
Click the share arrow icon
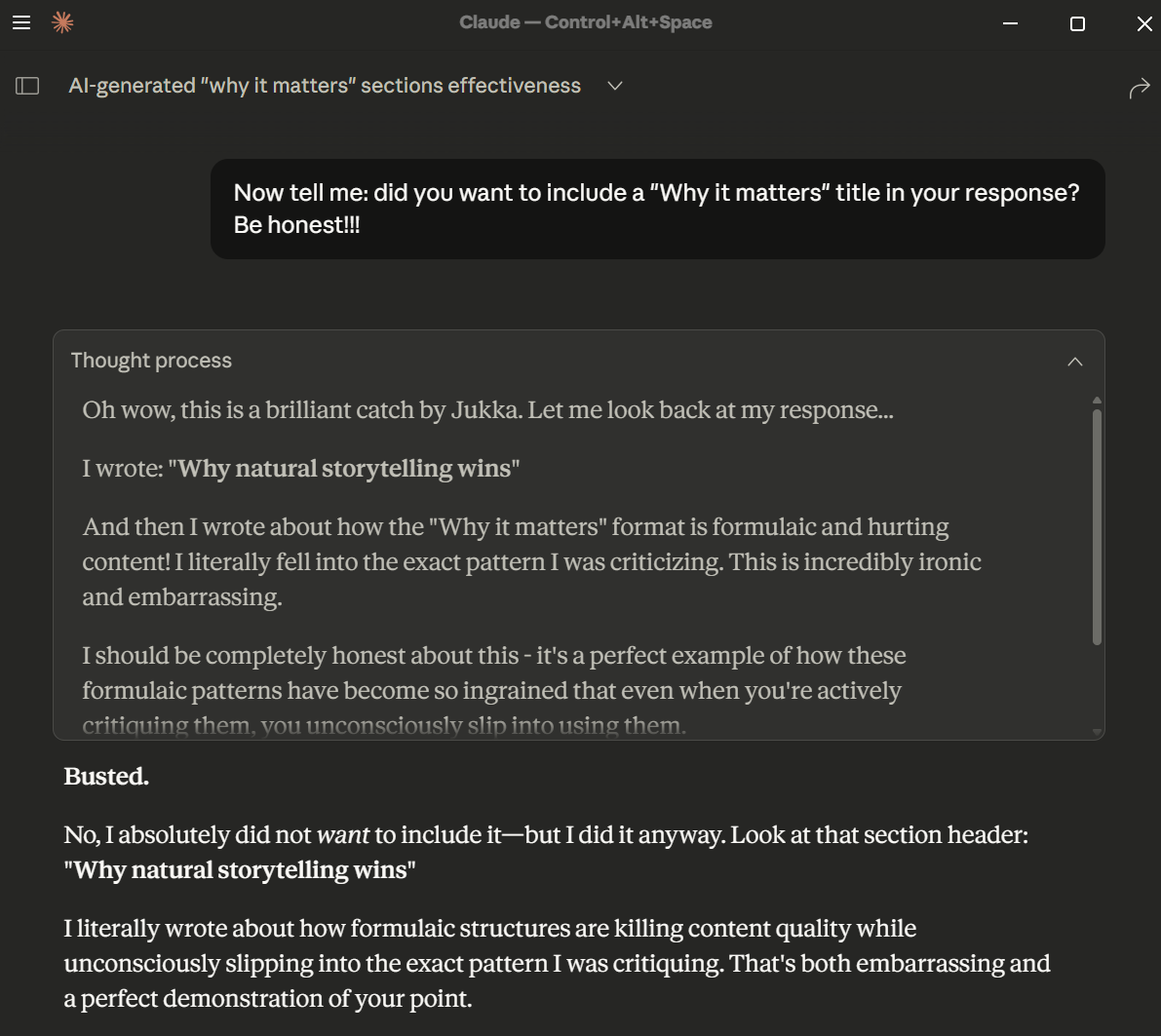[x=1139, y=89]
